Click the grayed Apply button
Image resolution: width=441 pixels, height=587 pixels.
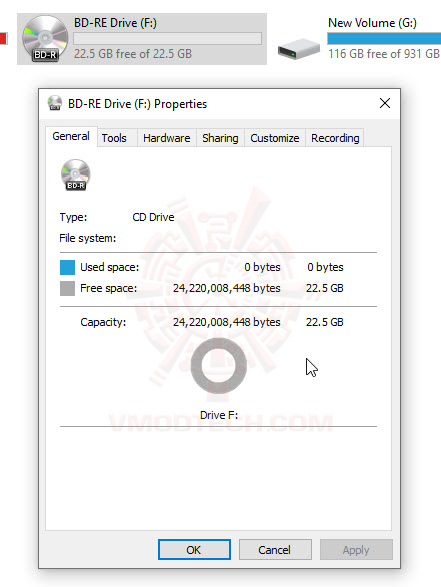[356, 550]
